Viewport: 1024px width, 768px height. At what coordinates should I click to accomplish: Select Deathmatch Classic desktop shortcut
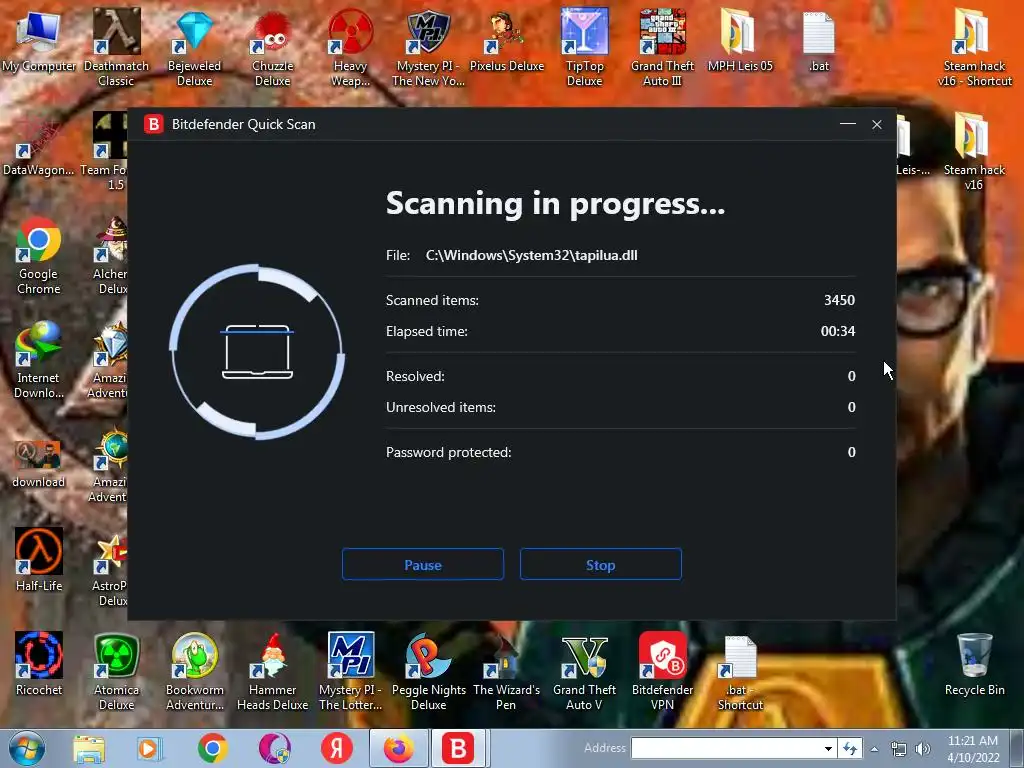[x=116, y=47]
